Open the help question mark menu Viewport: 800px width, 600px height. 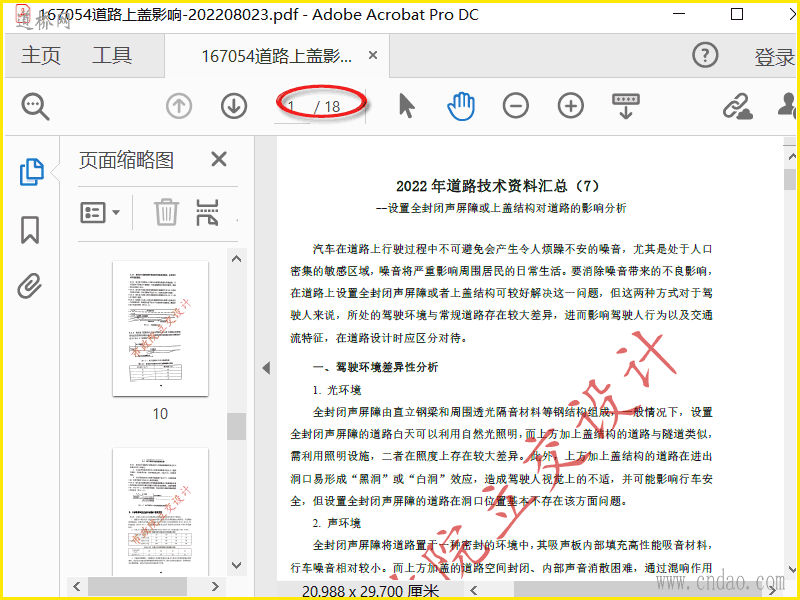click(705, 55)
